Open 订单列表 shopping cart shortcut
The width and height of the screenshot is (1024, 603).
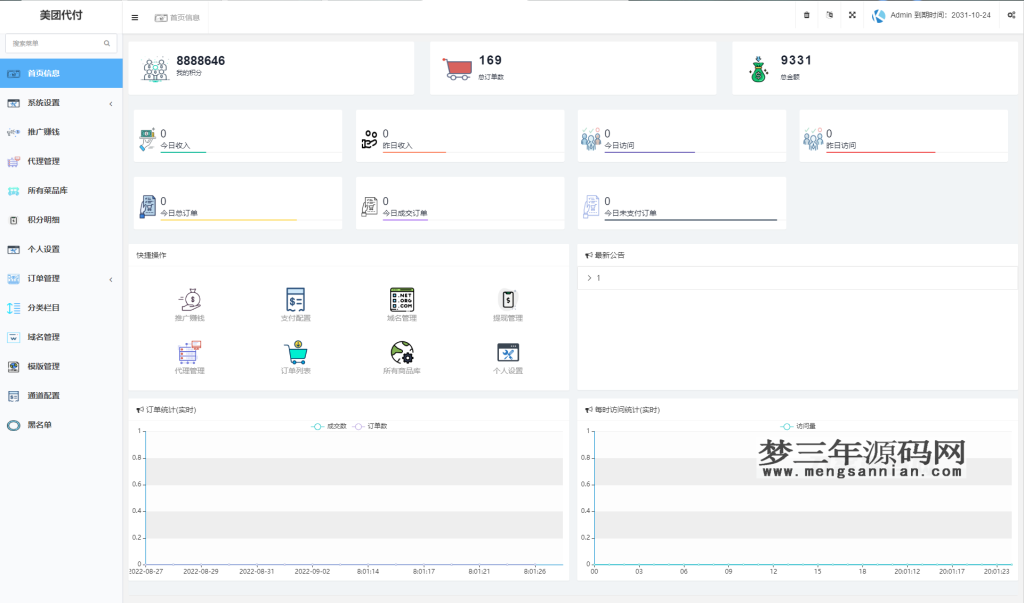tap(295, 352)
